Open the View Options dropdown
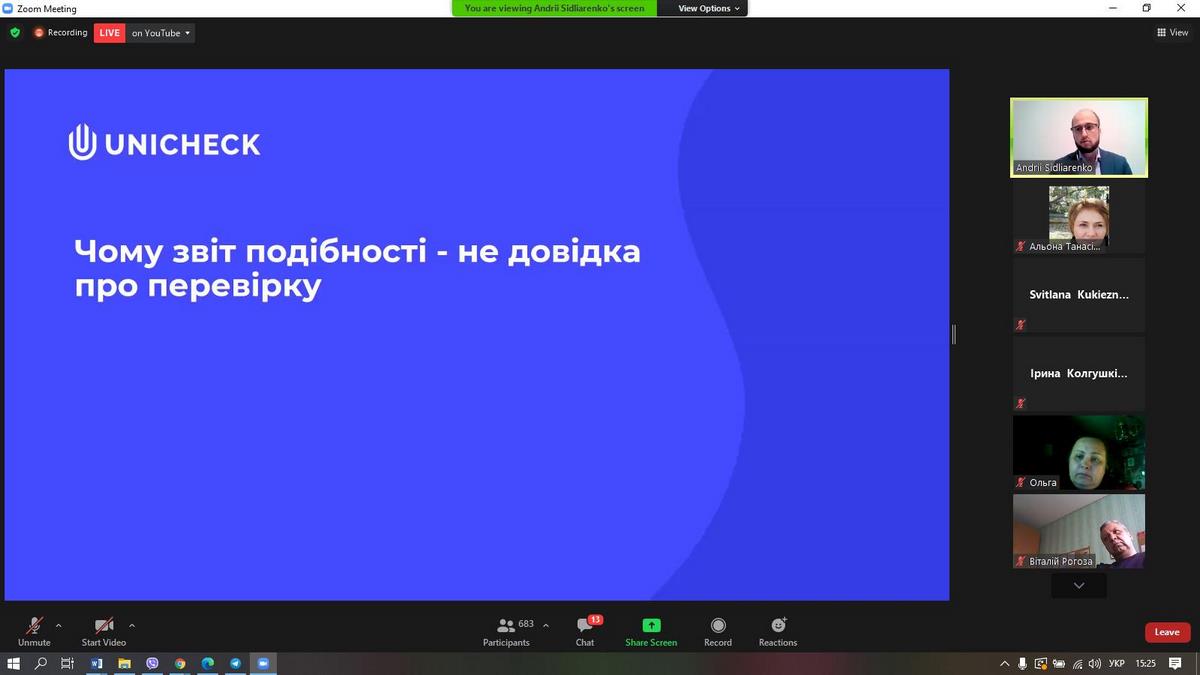Viewport: 1200px width, 675px height. coord(709,8)
